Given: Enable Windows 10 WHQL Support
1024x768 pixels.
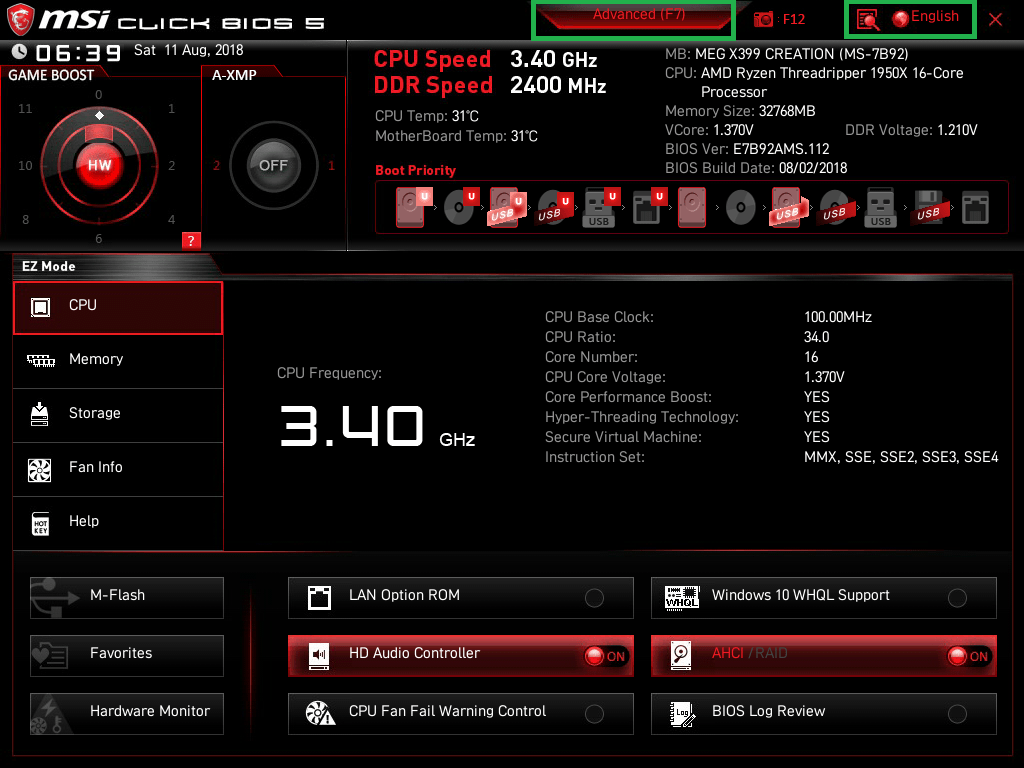Looking at the screenshot, I should point(824,597).
